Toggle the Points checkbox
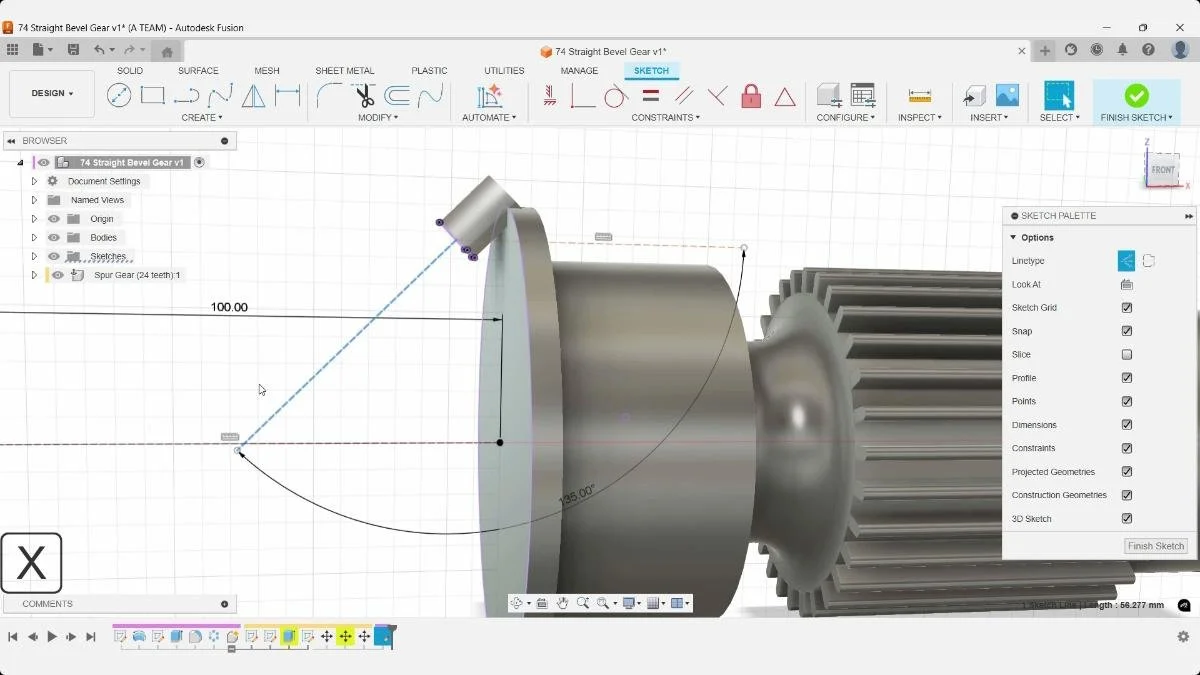This screenshot has height=675, width=1200. [1127, 401]
